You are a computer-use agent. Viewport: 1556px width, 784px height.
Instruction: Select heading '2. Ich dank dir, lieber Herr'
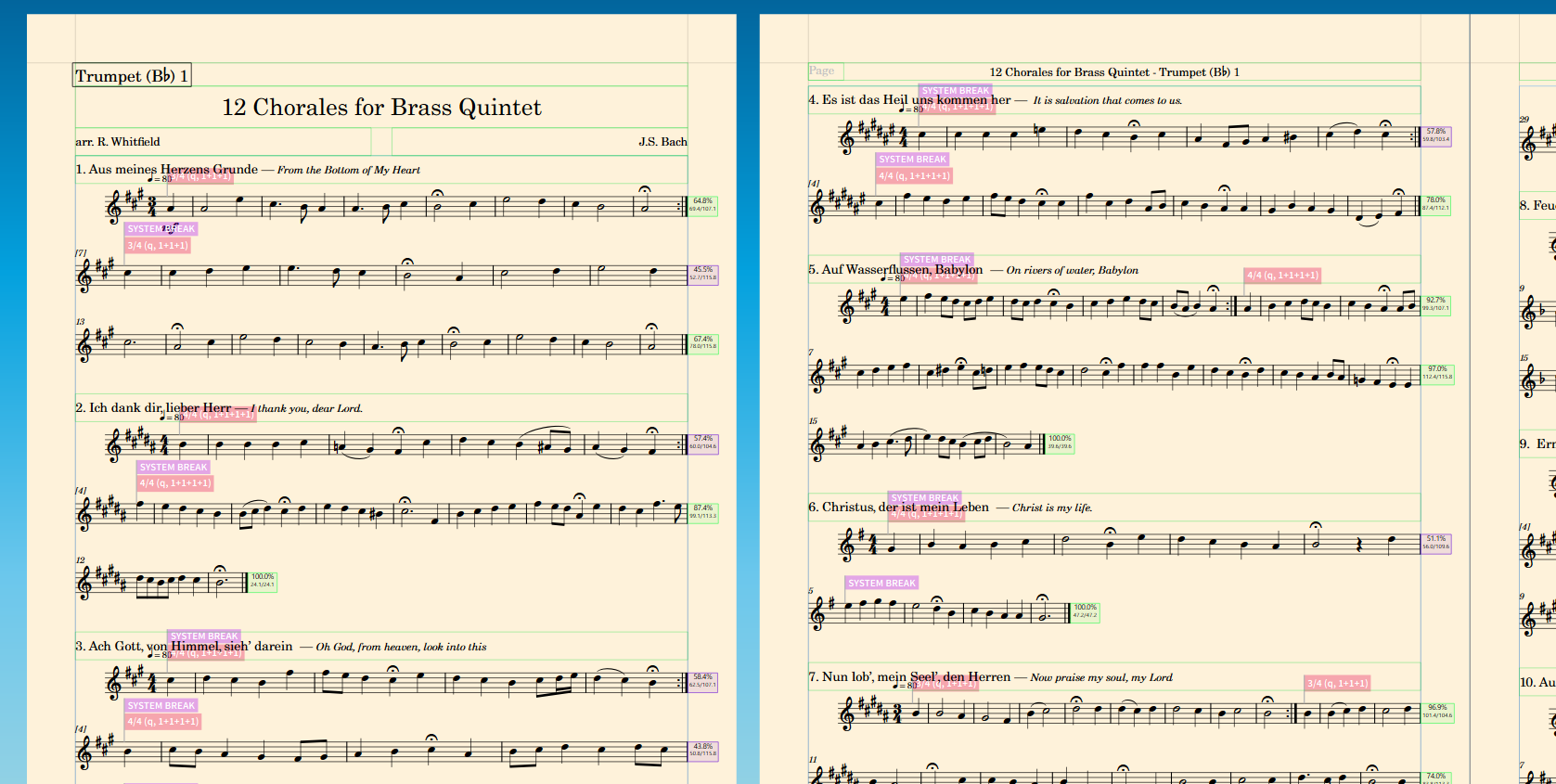coord(153,408)
